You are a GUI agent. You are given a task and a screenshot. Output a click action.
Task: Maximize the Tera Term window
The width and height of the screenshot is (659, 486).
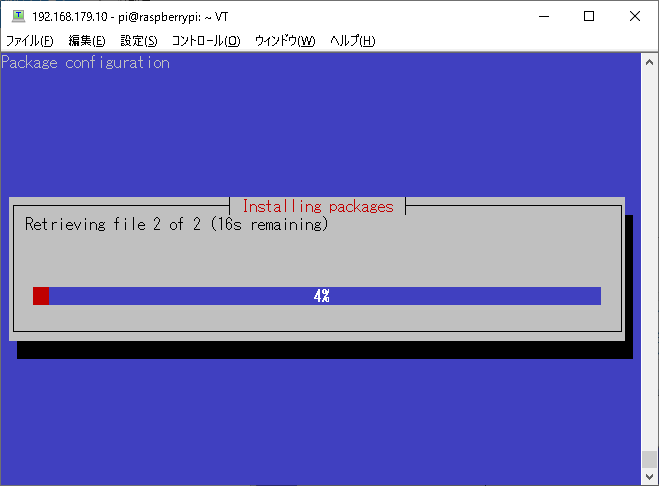coord(589,16)
